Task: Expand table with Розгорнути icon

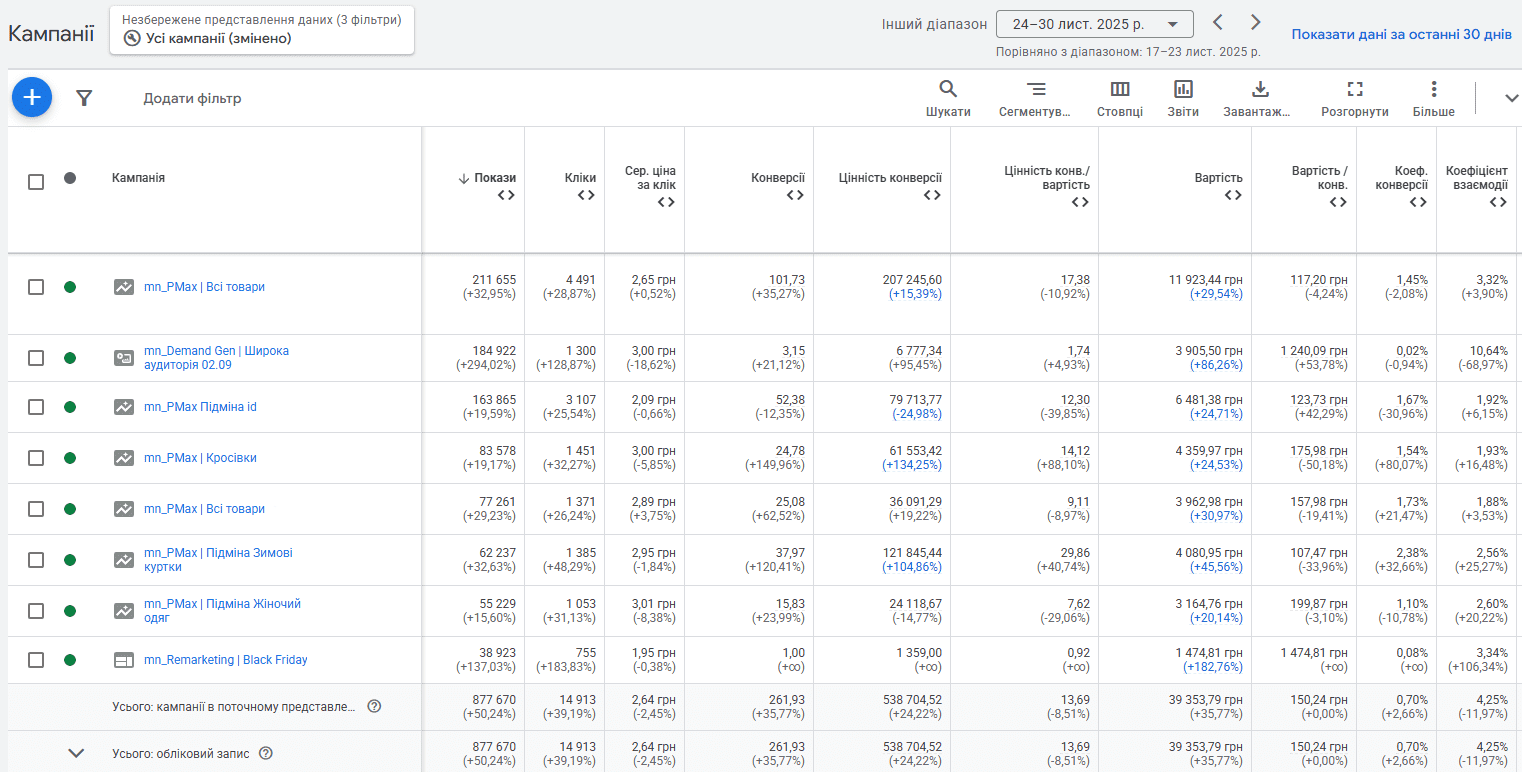Action: pyautogui.click(x=1355, y=98)
